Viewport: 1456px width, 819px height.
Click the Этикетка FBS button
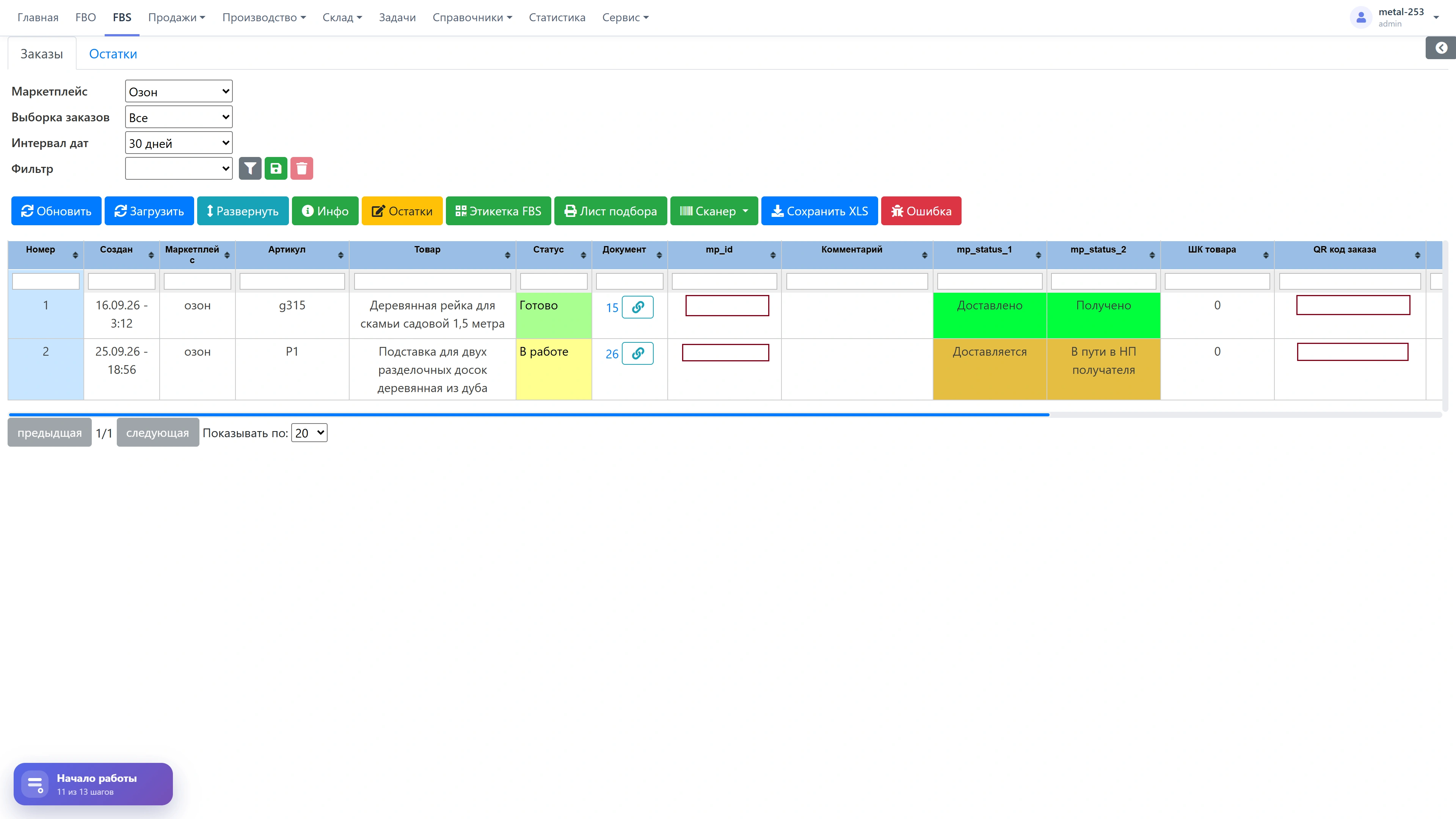tap(498, 211)
